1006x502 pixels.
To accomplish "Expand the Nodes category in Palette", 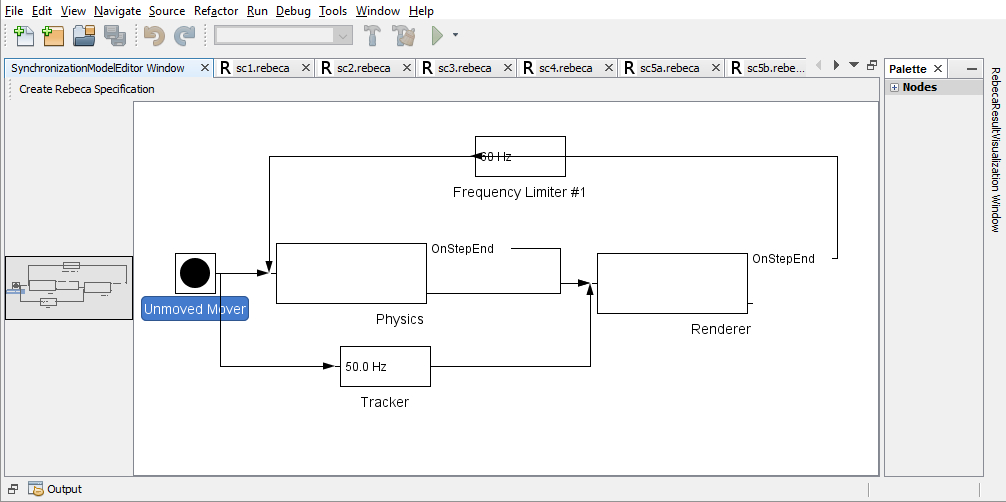I will 894,88.
